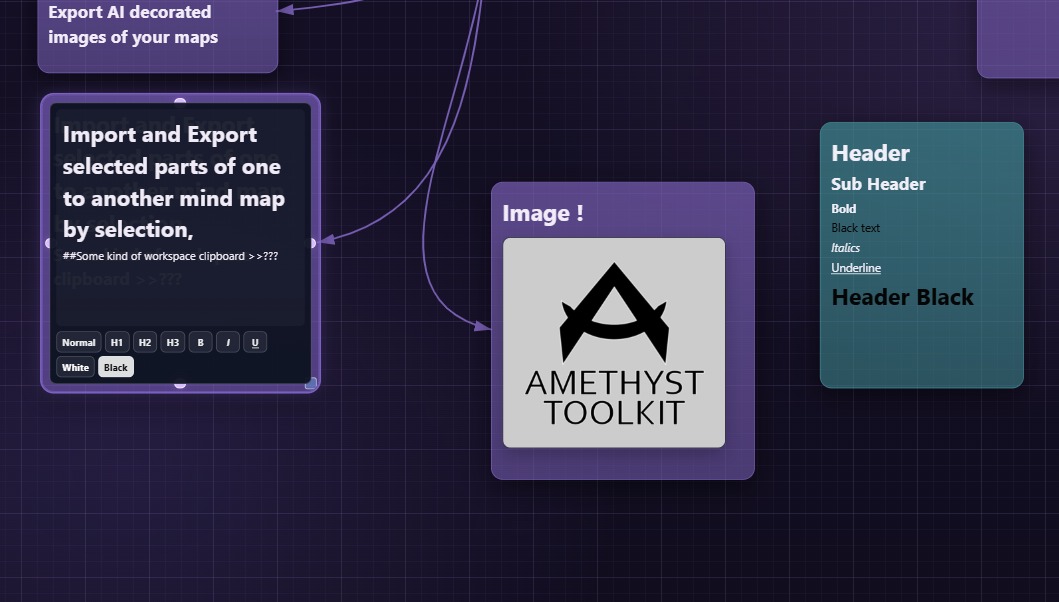The width and height of the screenshot is (1059, 602).
Task: Toggle italic formatting button
Action: pos(228,343)
